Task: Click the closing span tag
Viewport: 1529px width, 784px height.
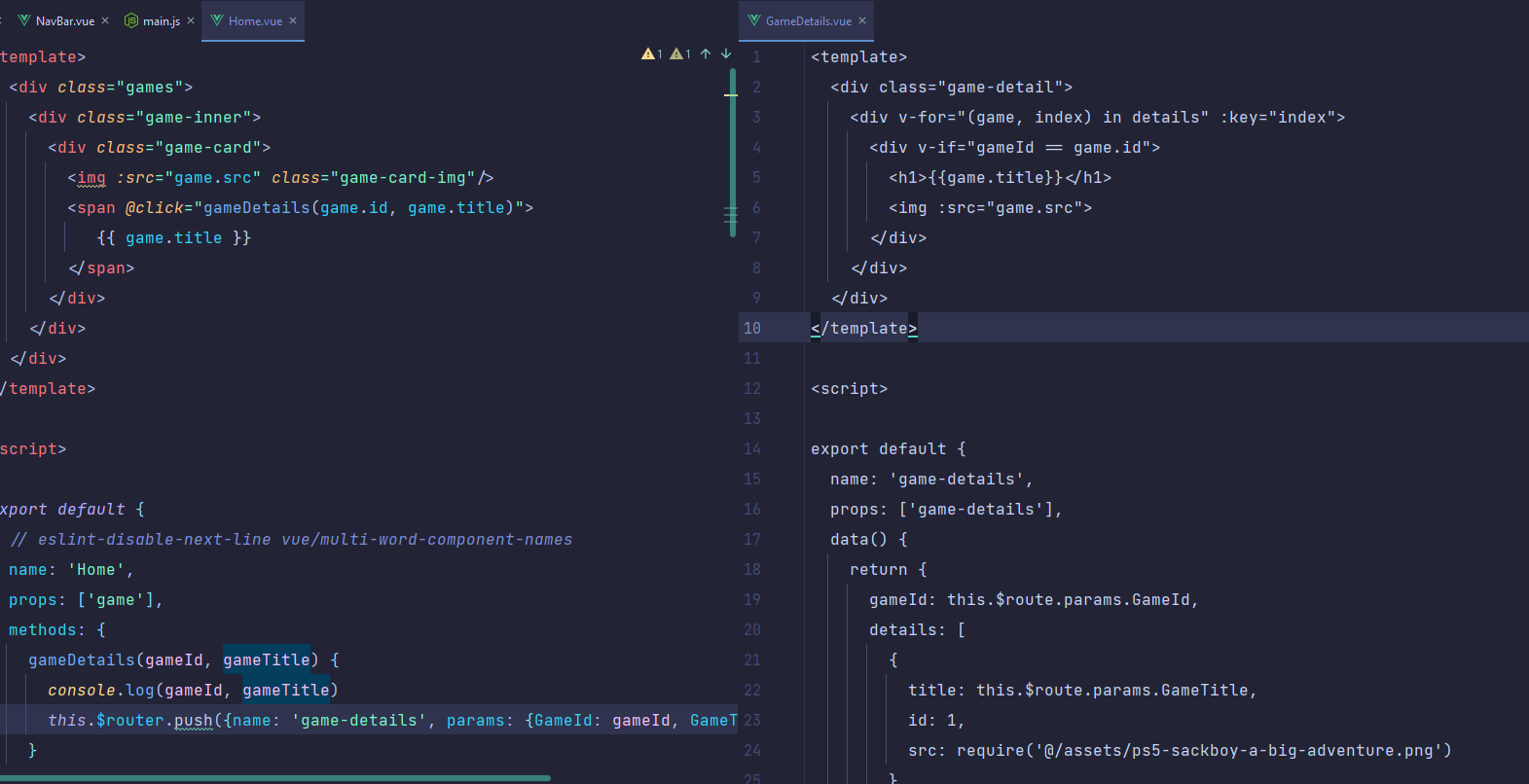Action: tap(101, 268)
